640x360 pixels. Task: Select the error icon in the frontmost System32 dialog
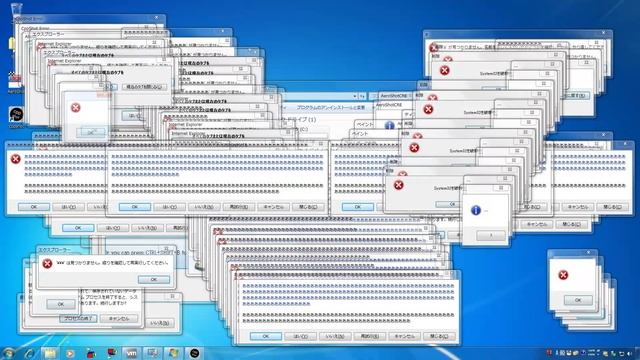click(x=398, y=185)
